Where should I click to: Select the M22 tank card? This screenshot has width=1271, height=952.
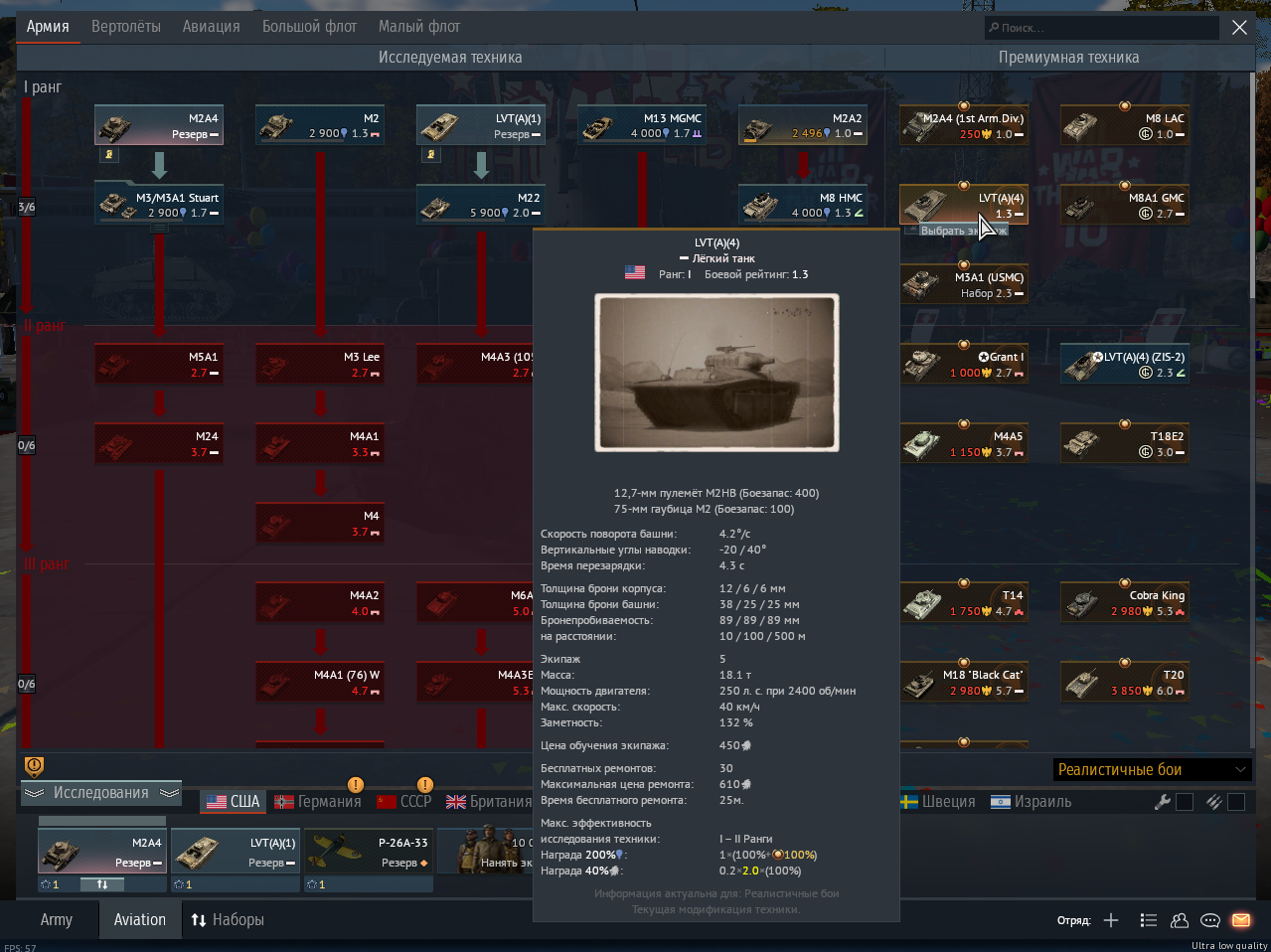pyautogui.click(x=481, y=206)
